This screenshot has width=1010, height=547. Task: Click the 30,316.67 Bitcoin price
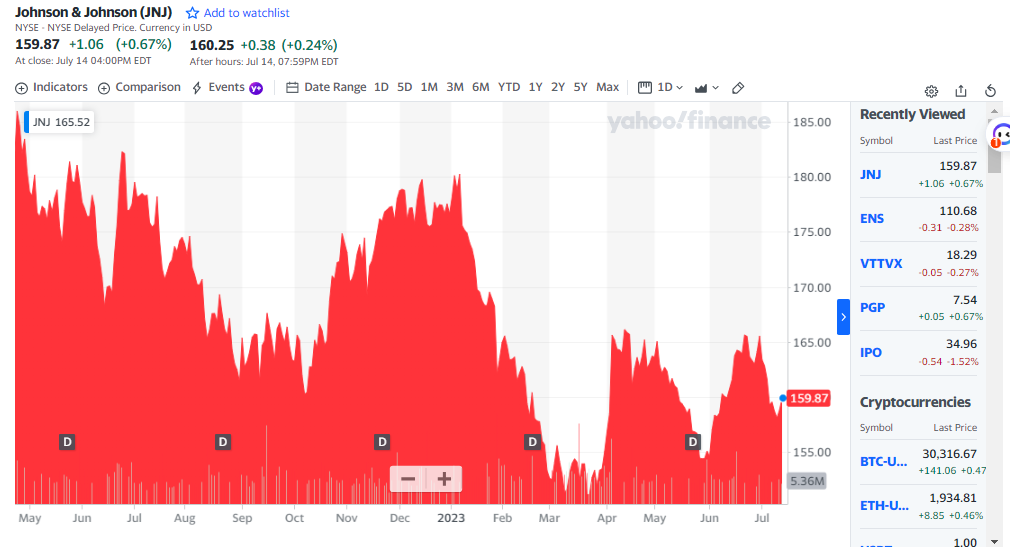[x=949, y=454]
